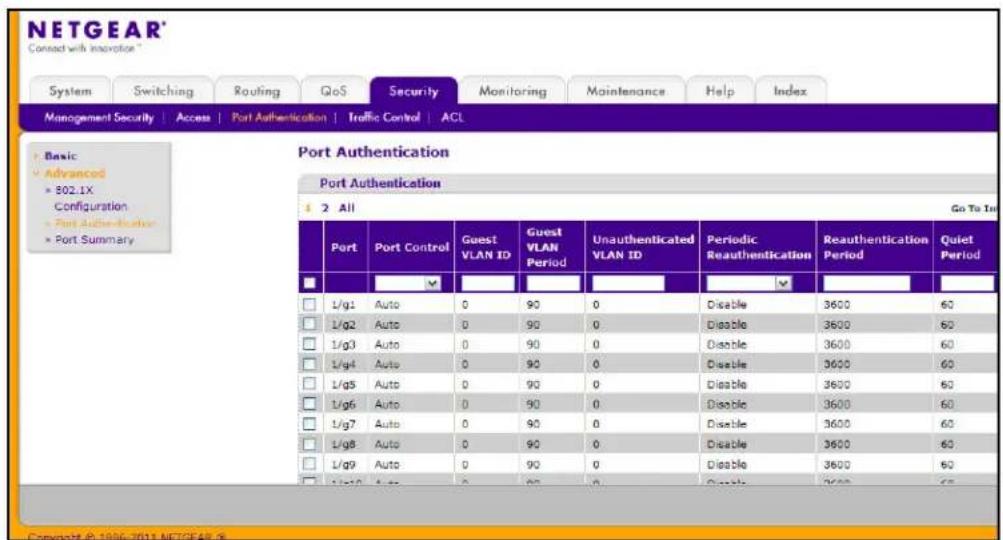Open Management Security submenu

pos(99,117)
